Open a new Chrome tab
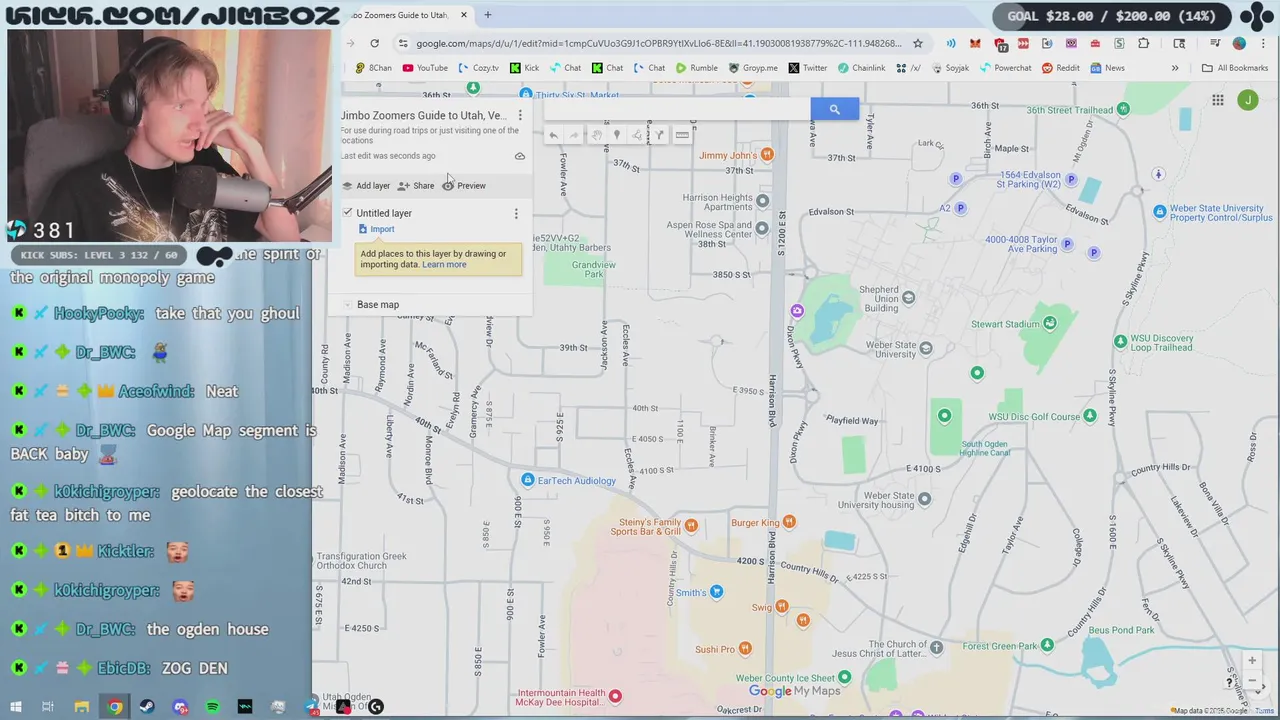1280x720 pixels. (x=487, y=15)
